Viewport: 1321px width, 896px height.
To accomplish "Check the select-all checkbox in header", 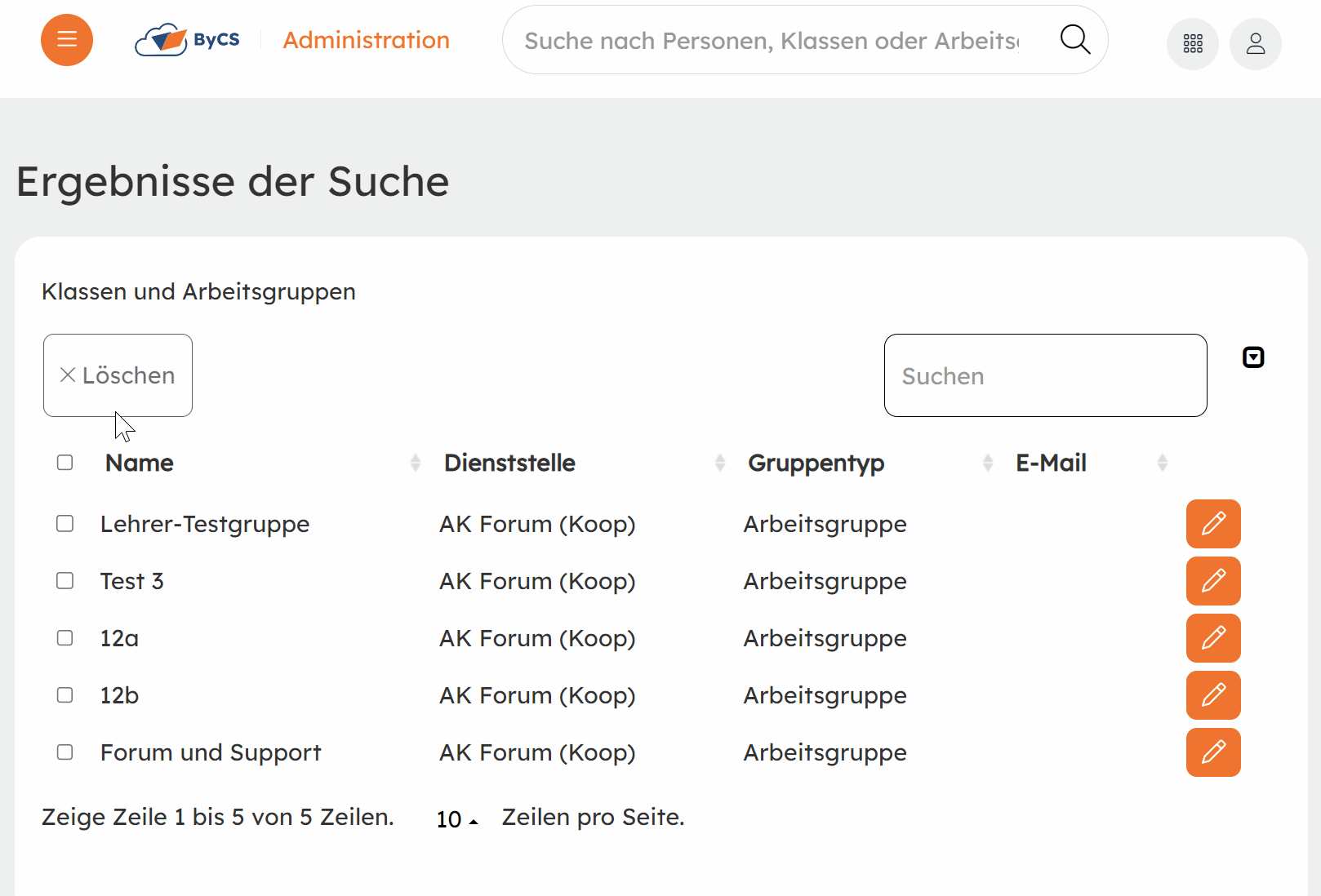I will pos(64,463).
